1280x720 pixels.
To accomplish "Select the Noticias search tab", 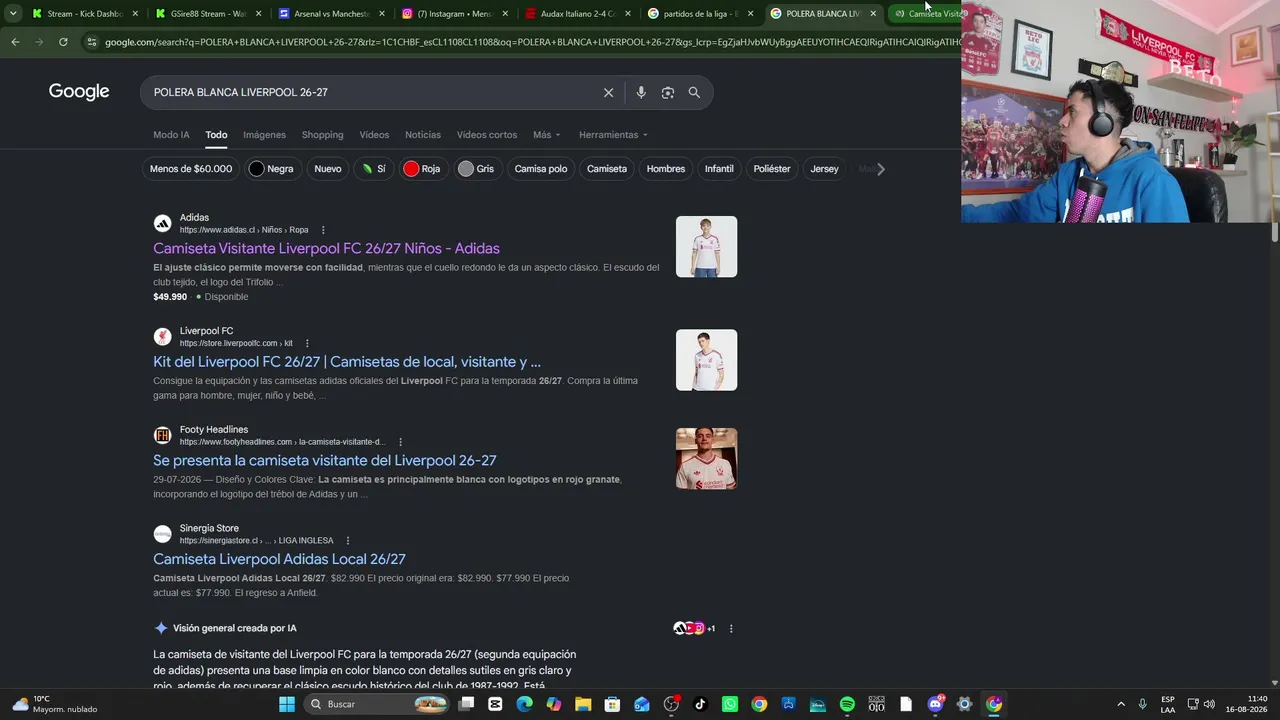I will point(423,135).
